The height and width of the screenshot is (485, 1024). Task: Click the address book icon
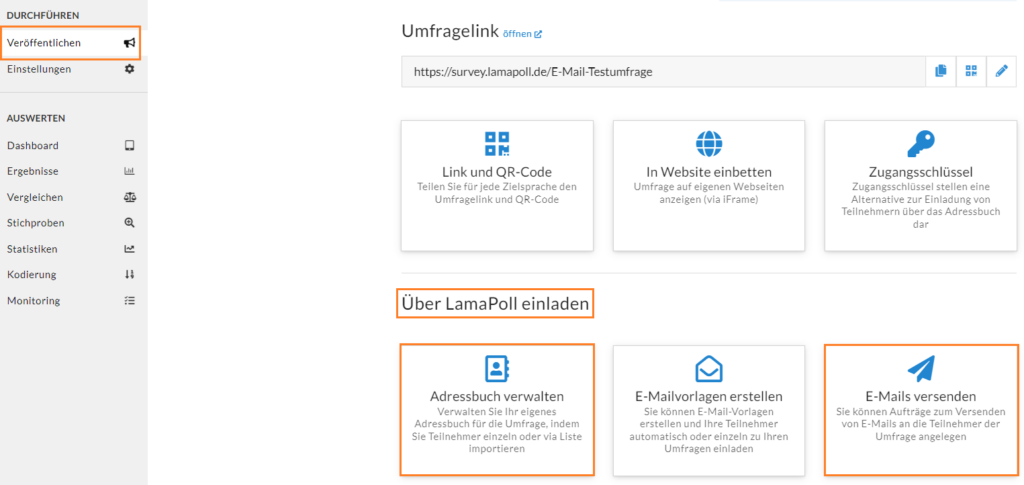(497, 368)
